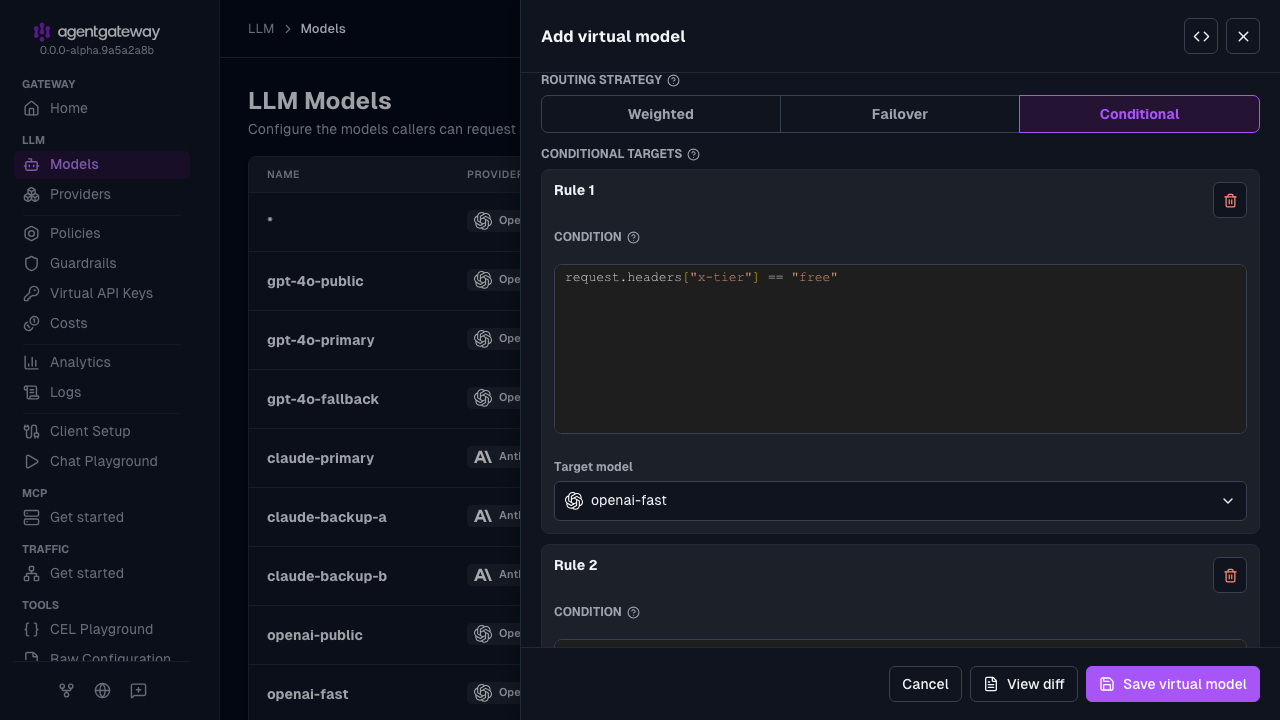Click the Costs icon in sidebar
The height and width of the screenshot is (720, 1280).
pos(31,323)
